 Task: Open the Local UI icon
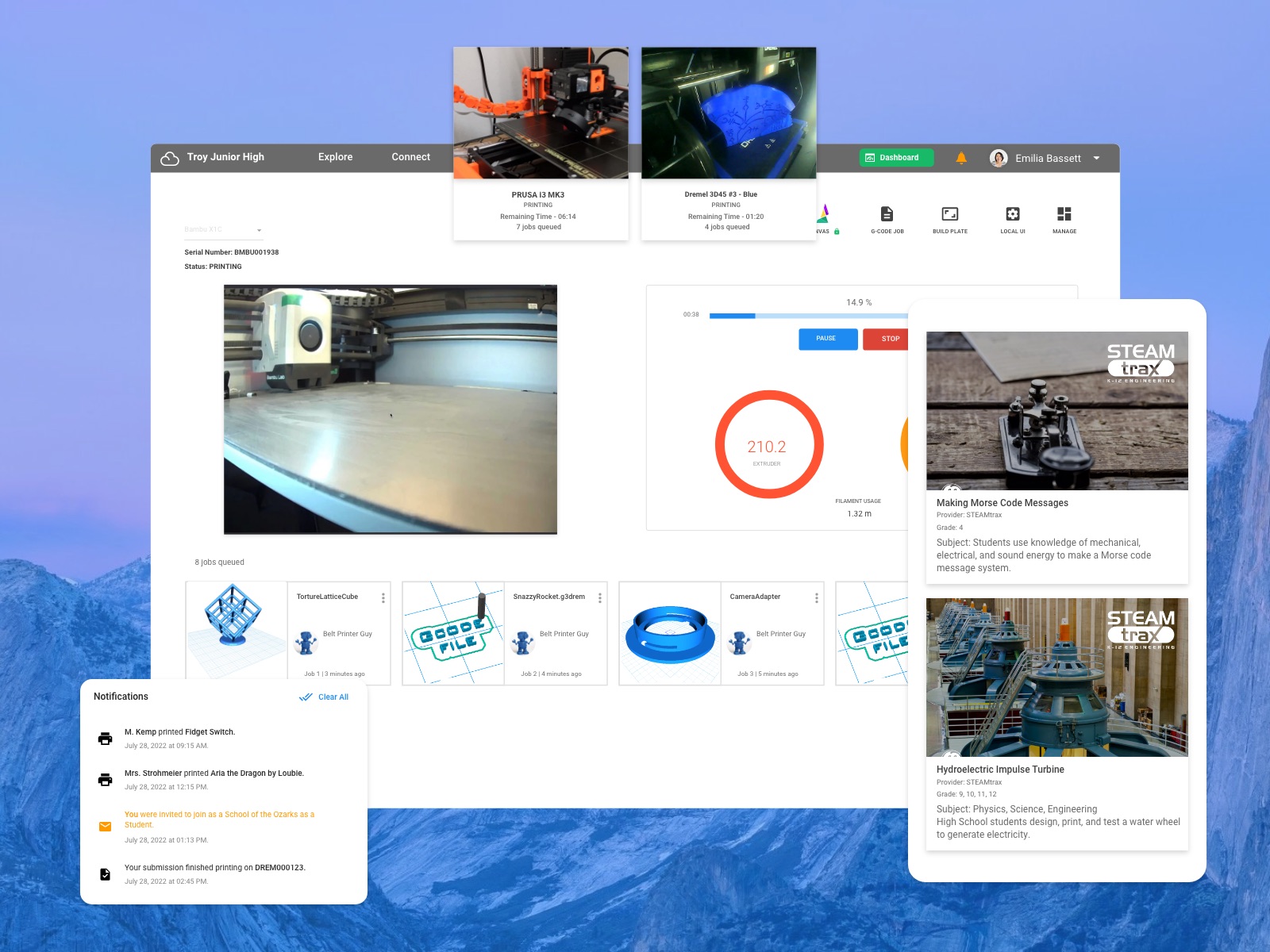coord(1012,214)
